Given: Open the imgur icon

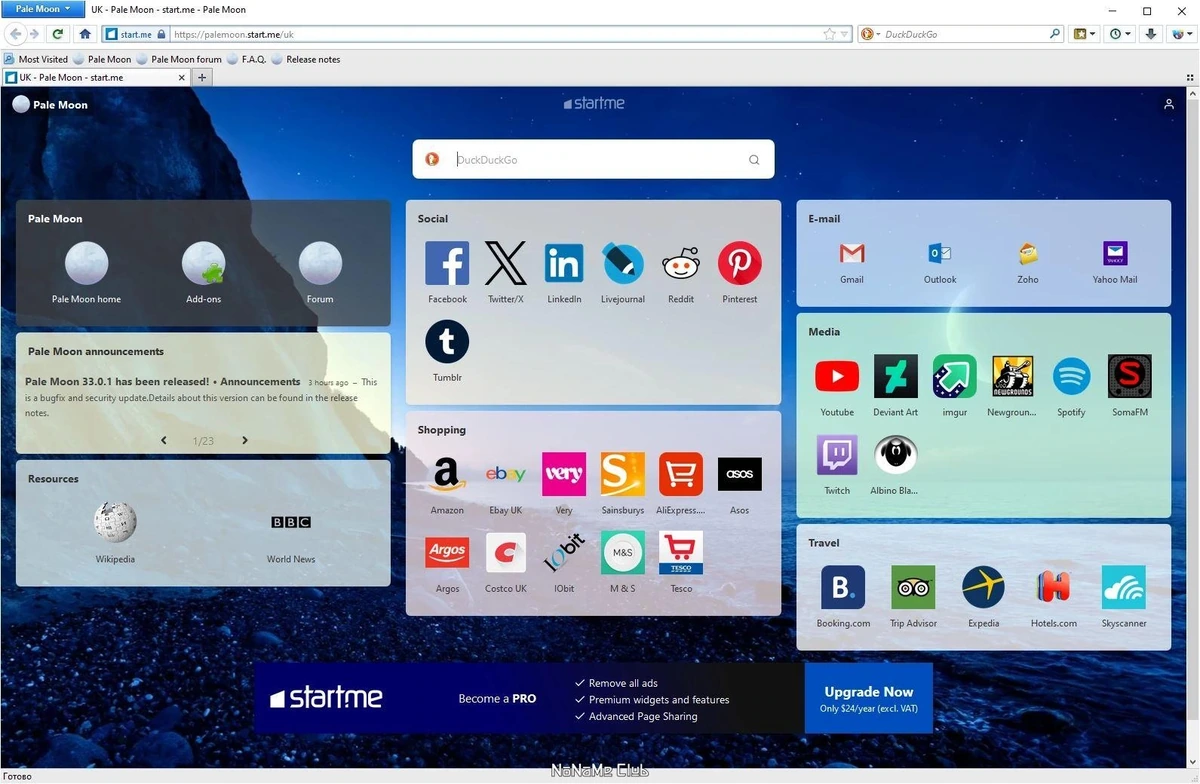Looking at the screenshot, I should pyautogui.click(x=955, y=377).
